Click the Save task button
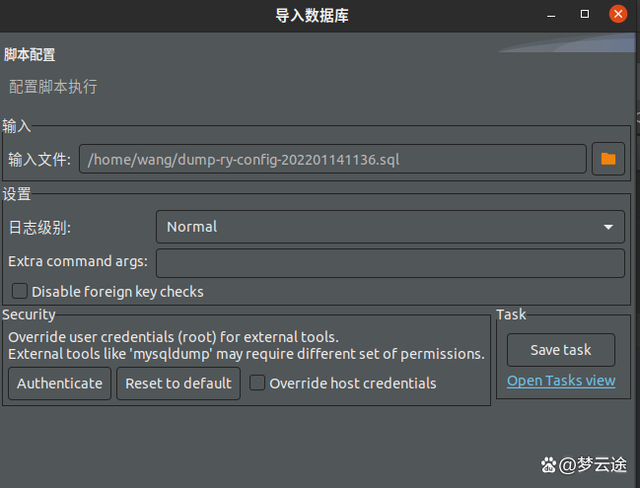Image resolution: width=640 pixels, height=488 pixels. click(561, 350)
